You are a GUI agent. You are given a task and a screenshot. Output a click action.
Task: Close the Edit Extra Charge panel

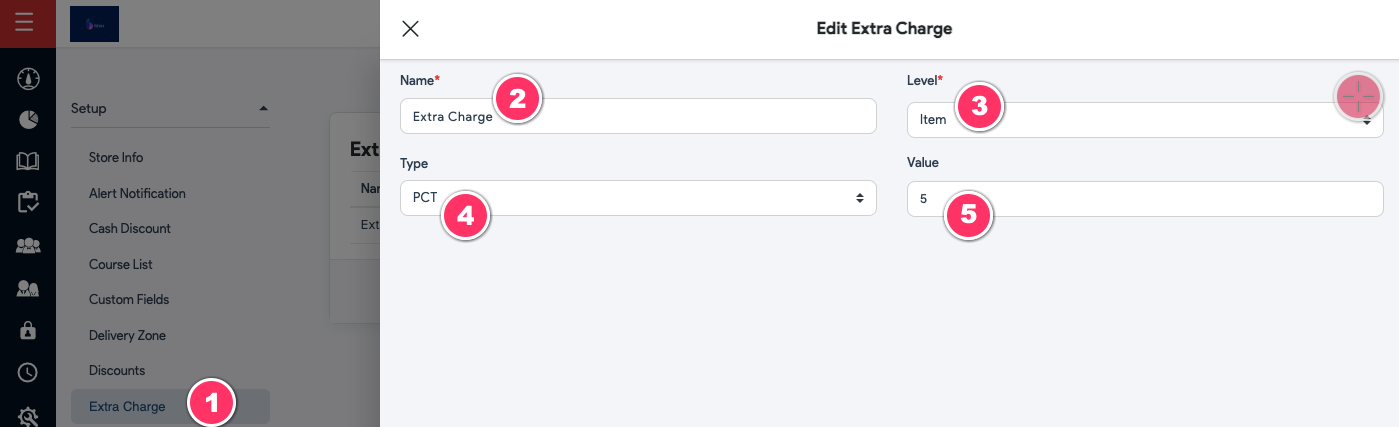(x=410, y=28)
